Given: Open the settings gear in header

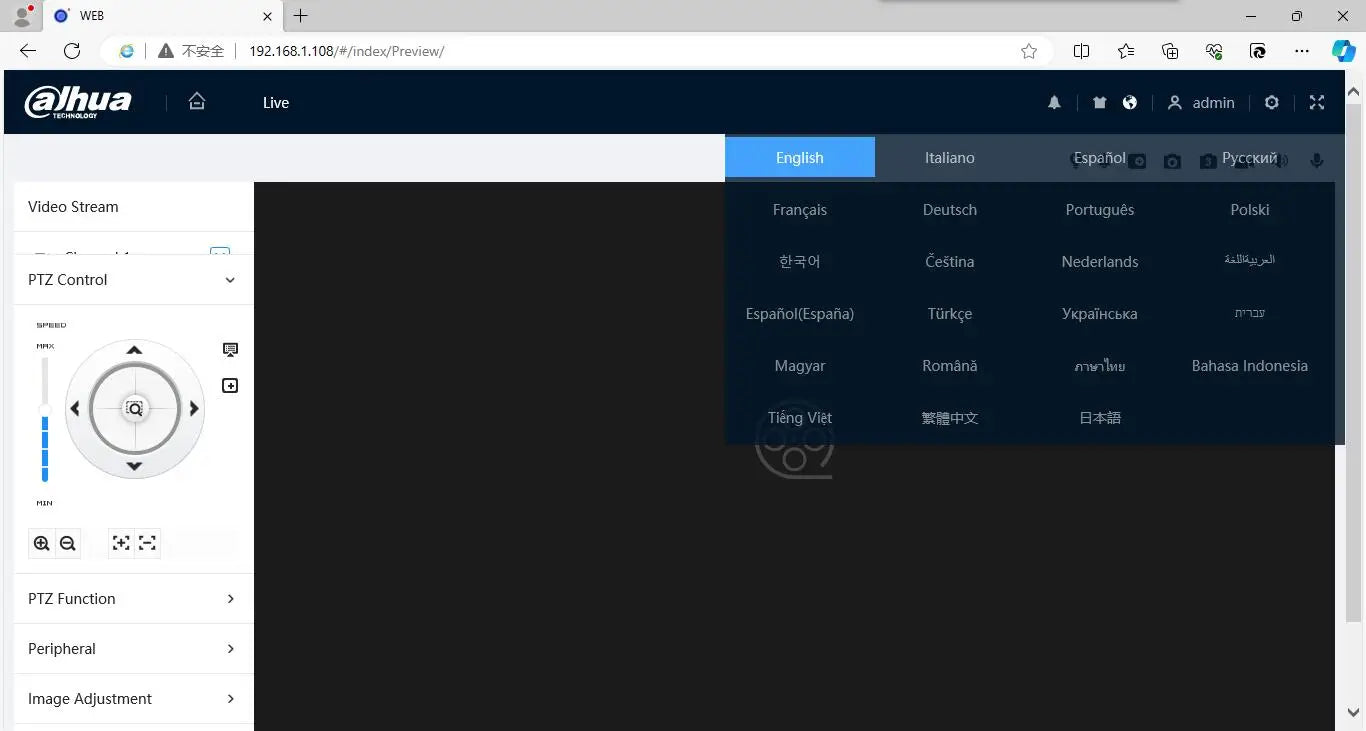Looking at the screenshot, I should pos(1271,102).
